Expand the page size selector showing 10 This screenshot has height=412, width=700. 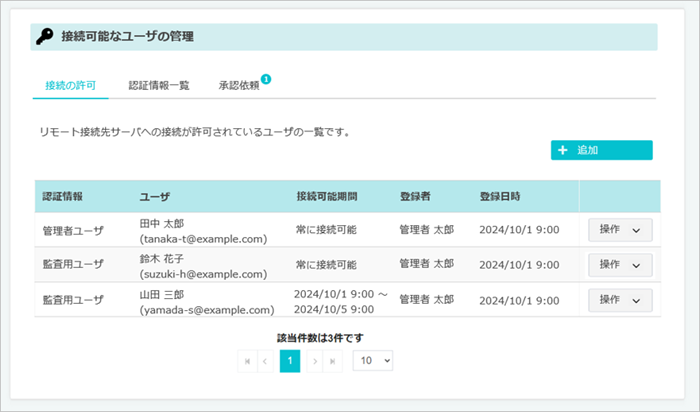[x=373, y=361]
